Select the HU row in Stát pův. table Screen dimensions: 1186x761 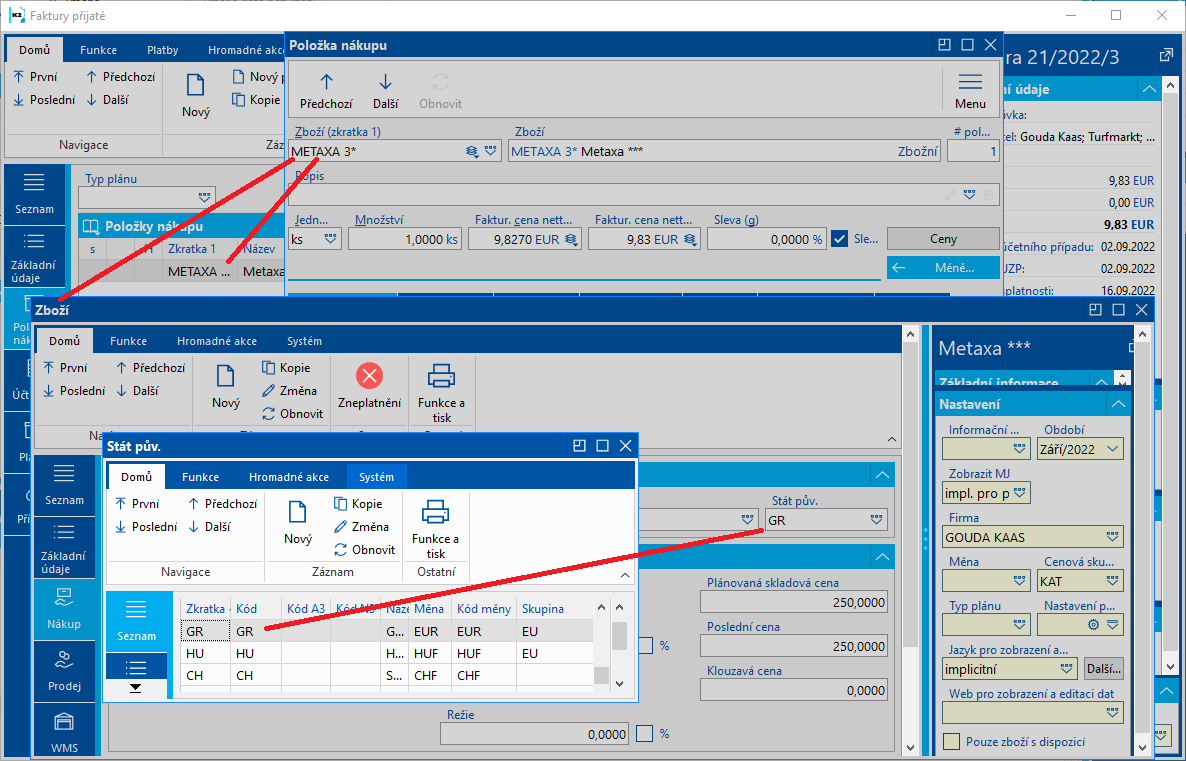(x=386, y=654)
